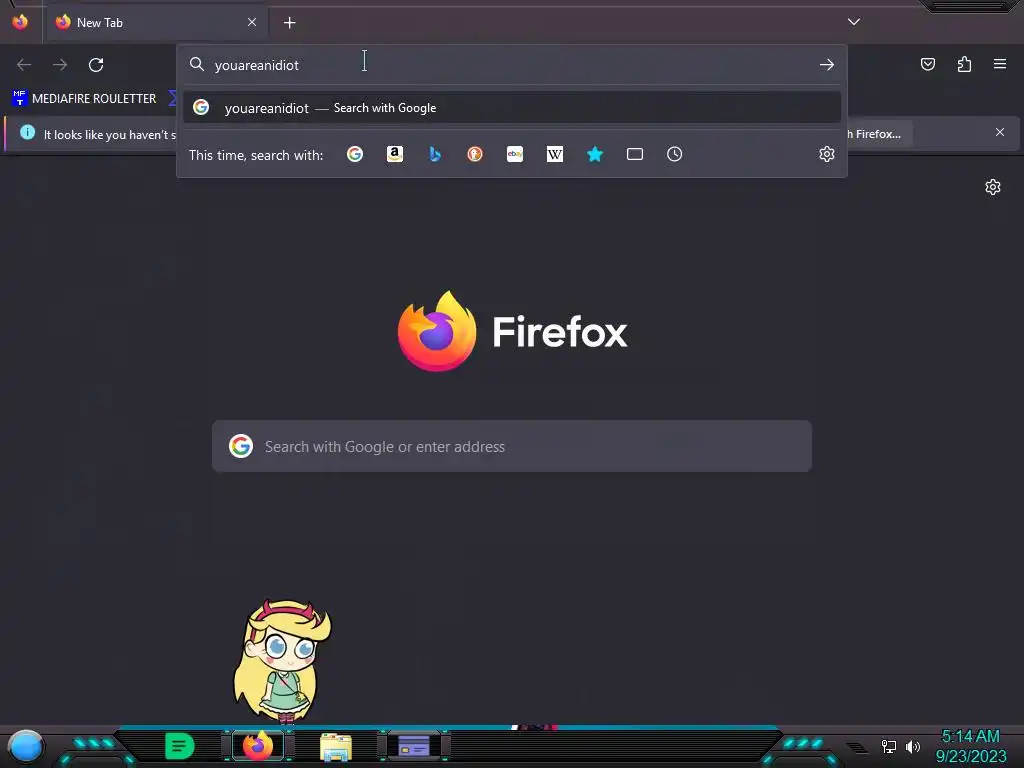The height and width of the screenshot is (768, 1024).
Task: Click the network icon in the system tray
Action: pyautogui.click(x=888, y=746)
